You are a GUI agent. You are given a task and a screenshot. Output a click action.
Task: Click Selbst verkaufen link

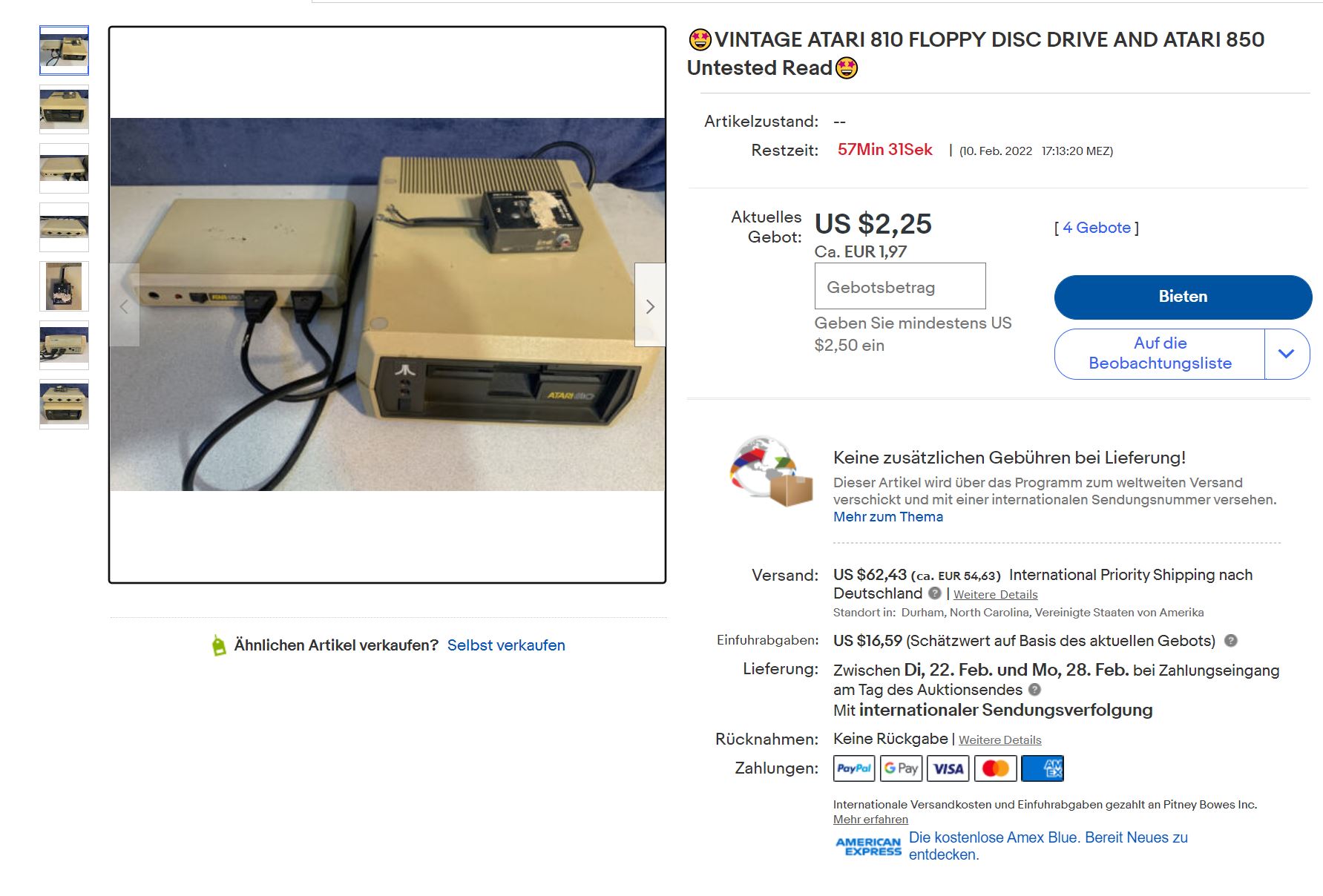coord(506,645)
